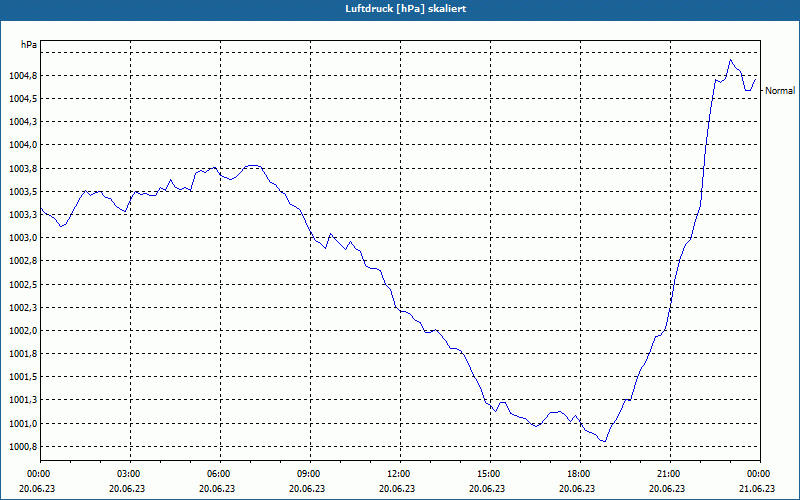Click the 06:00 time label
The height and width of the screenshot is (500, 800).
coord(217,474)
